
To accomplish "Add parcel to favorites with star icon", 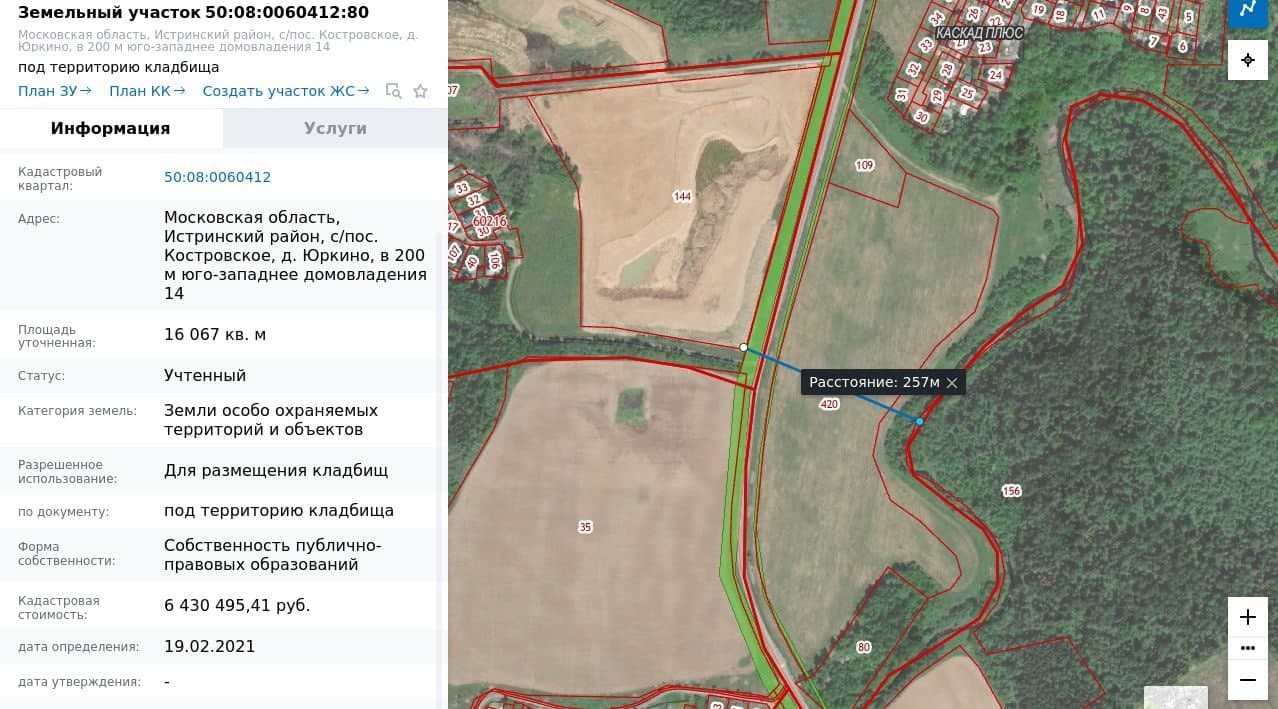I will [x=420, y=91].
